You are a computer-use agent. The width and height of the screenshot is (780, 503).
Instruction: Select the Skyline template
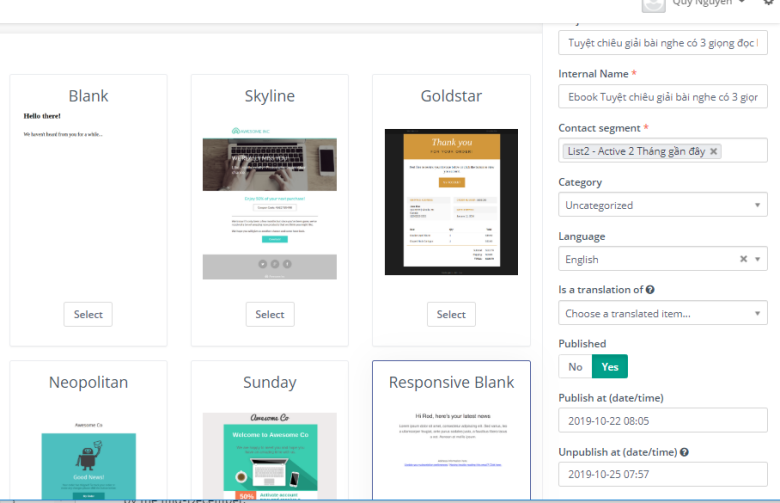(269, 314)
